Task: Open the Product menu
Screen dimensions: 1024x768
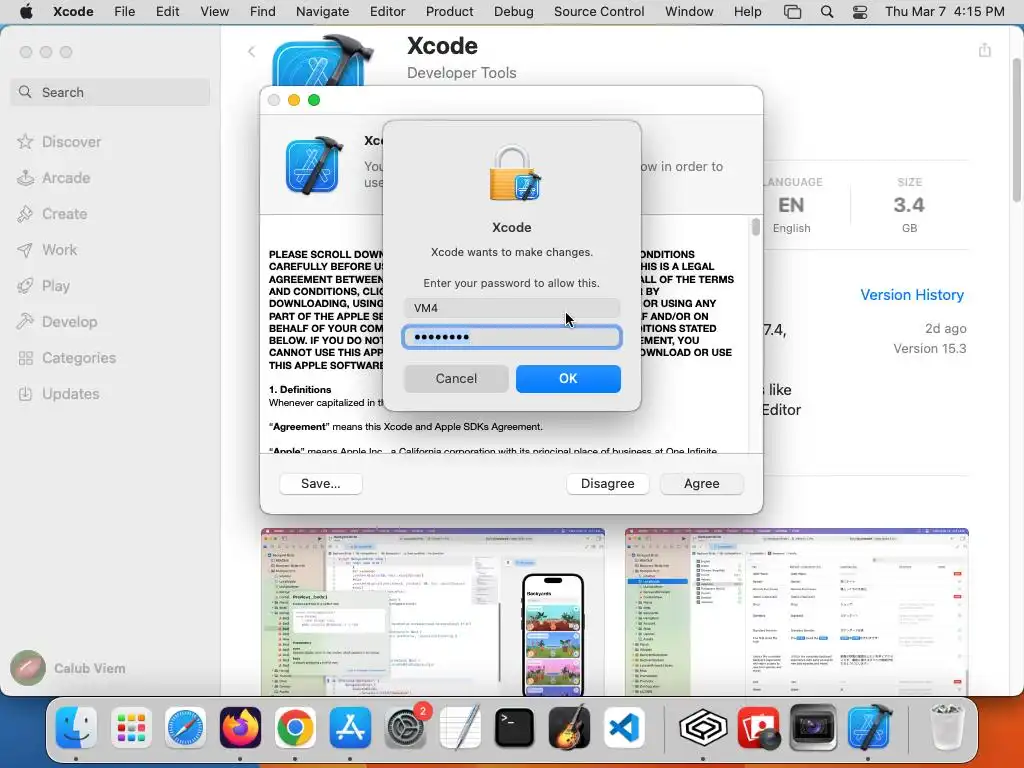Action: pyautogui.click(x=449, y=11)
